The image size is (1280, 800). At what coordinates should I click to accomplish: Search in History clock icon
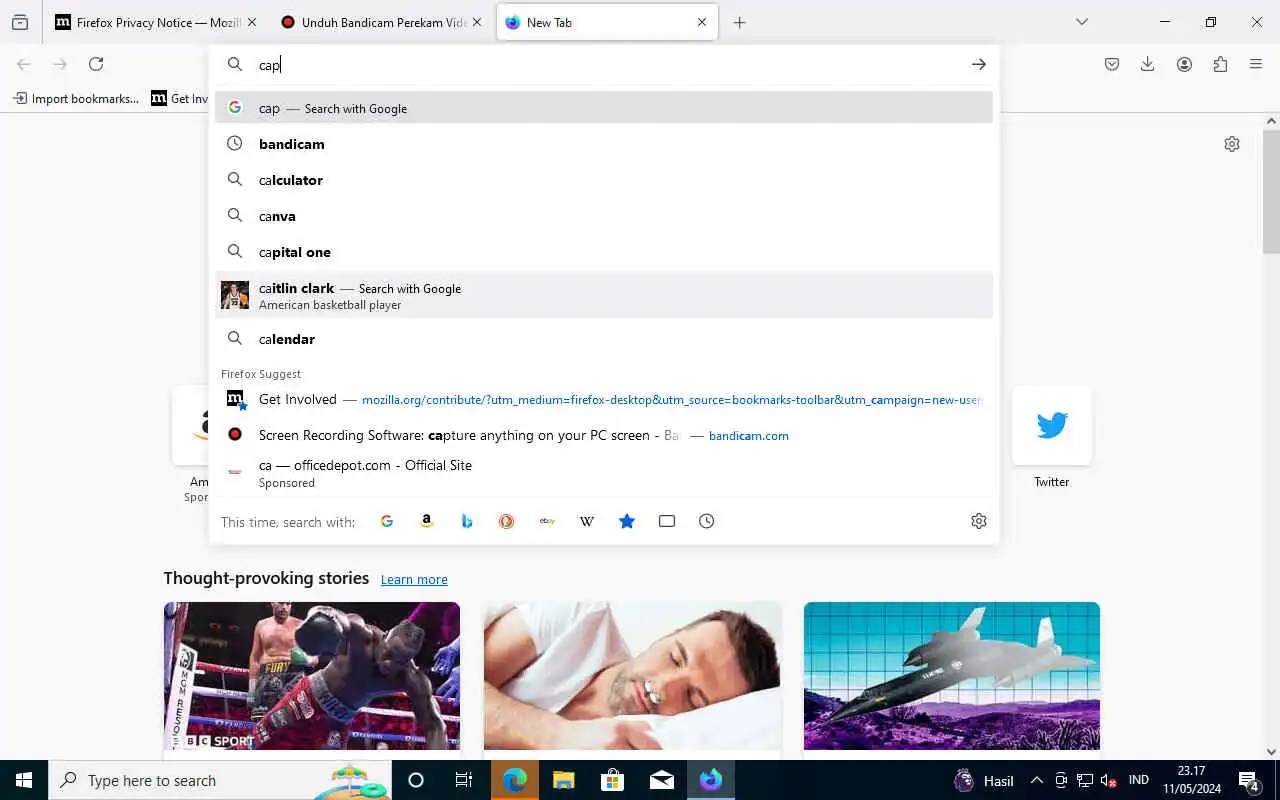point(707,521)
